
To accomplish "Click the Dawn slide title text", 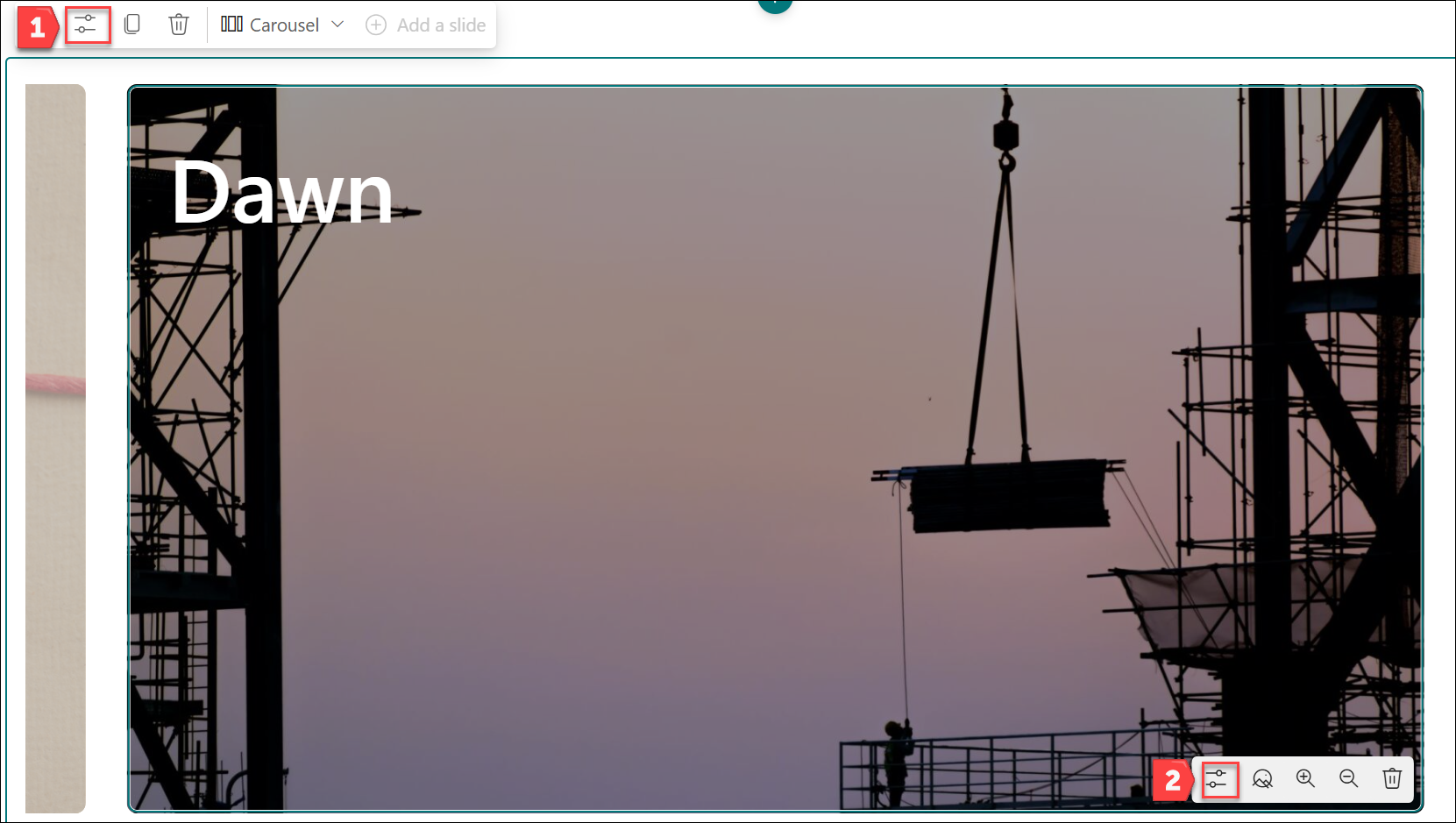I will (x=282, y=194).
